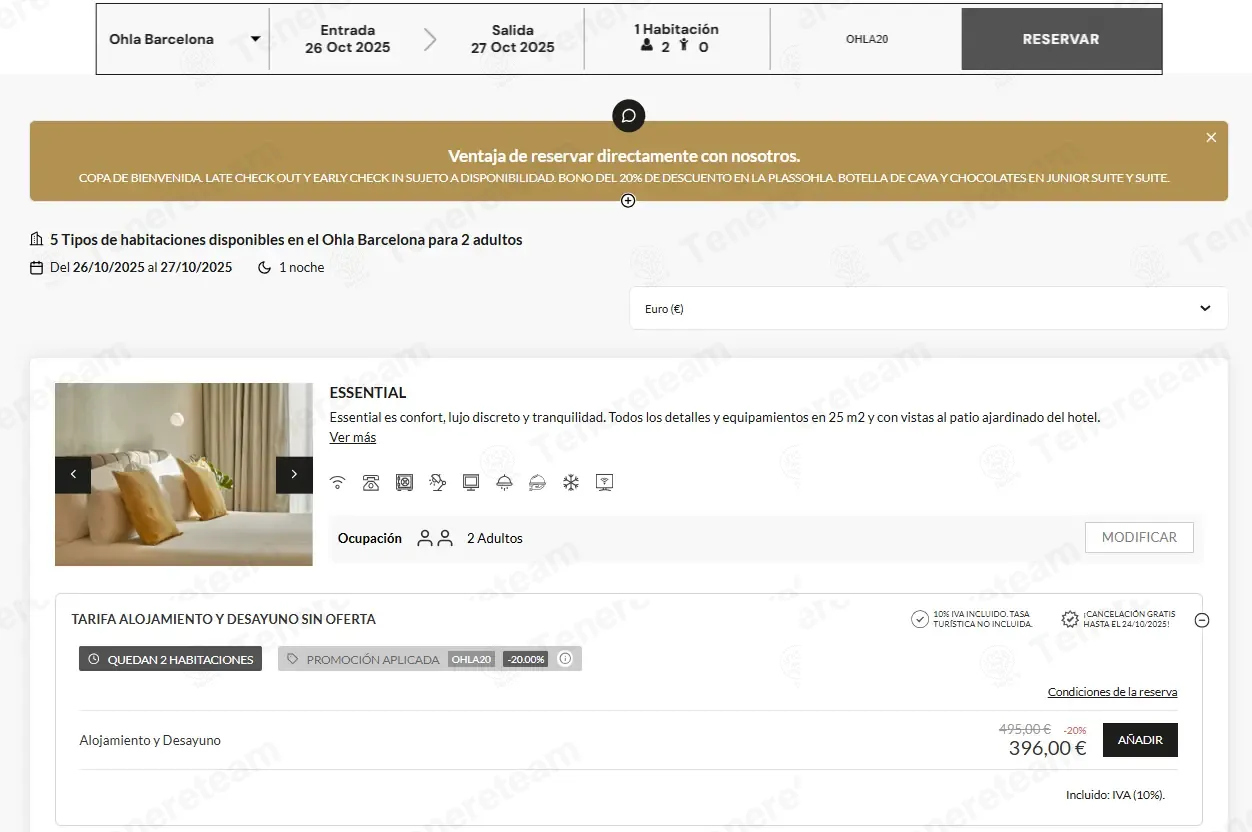Click the free cancellation badge icon
This screenshot has height=832, width=1252.
(1070, 619)
